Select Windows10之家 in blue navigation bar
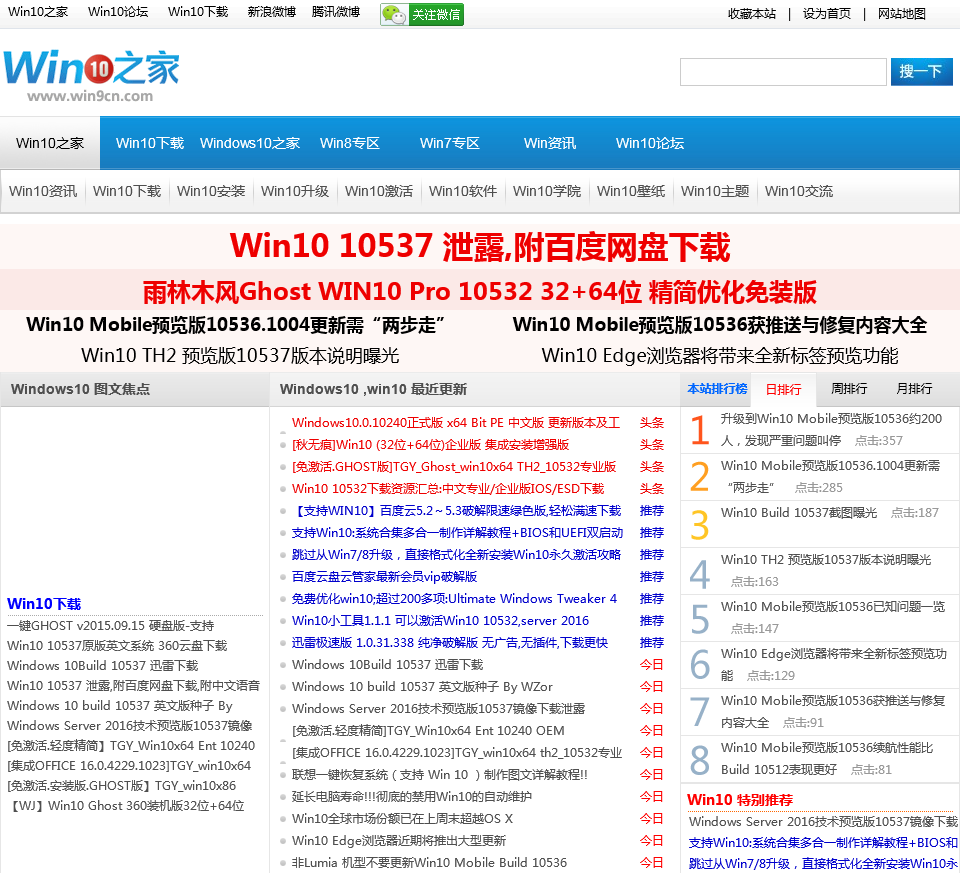Image resolution: width=960 pixels, height=873 pixels. tap(250, 143)
